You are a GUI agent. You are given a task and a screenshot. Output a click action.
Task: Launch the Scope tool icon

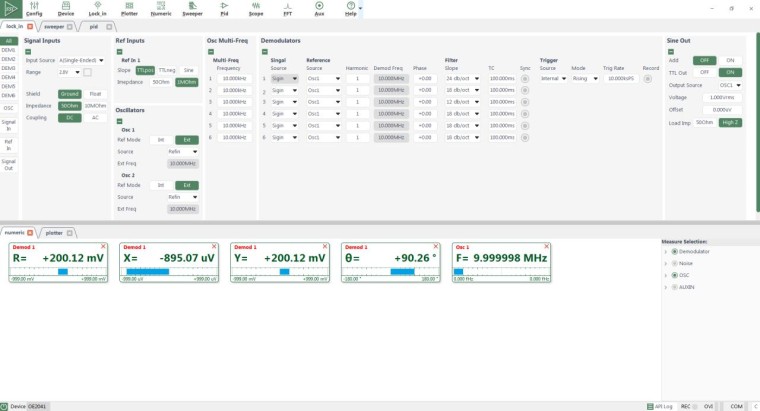point(255,9)
